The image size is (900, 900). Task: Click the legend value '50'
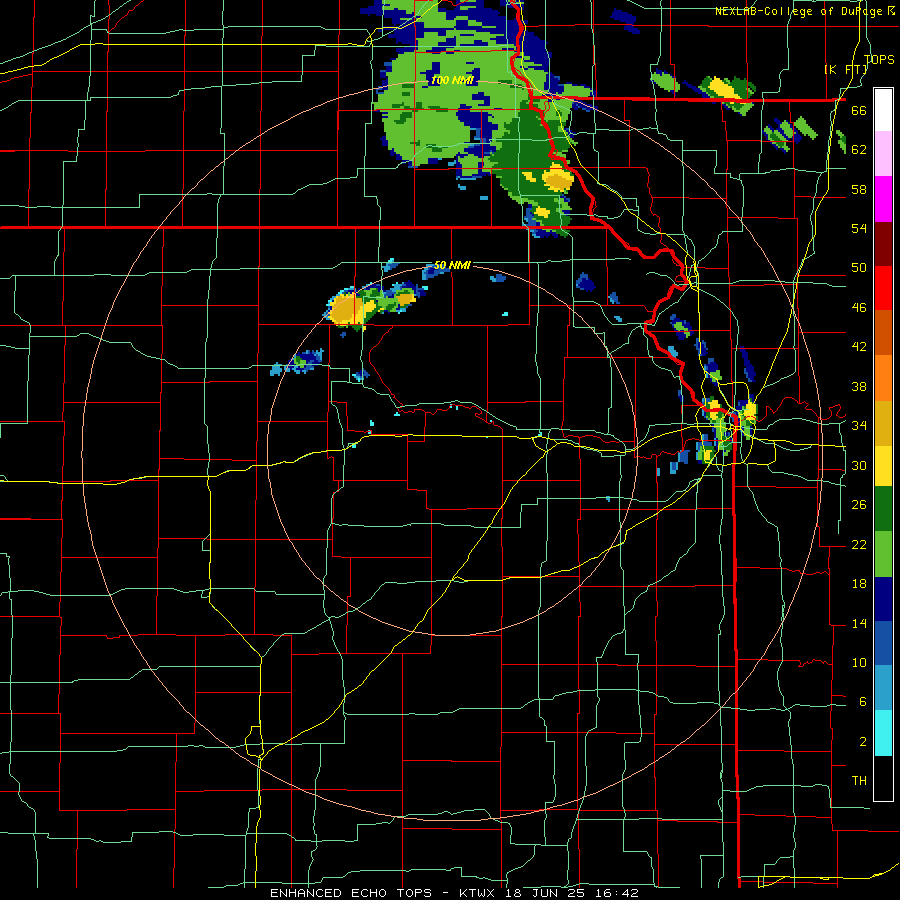[x=859, y=267]
